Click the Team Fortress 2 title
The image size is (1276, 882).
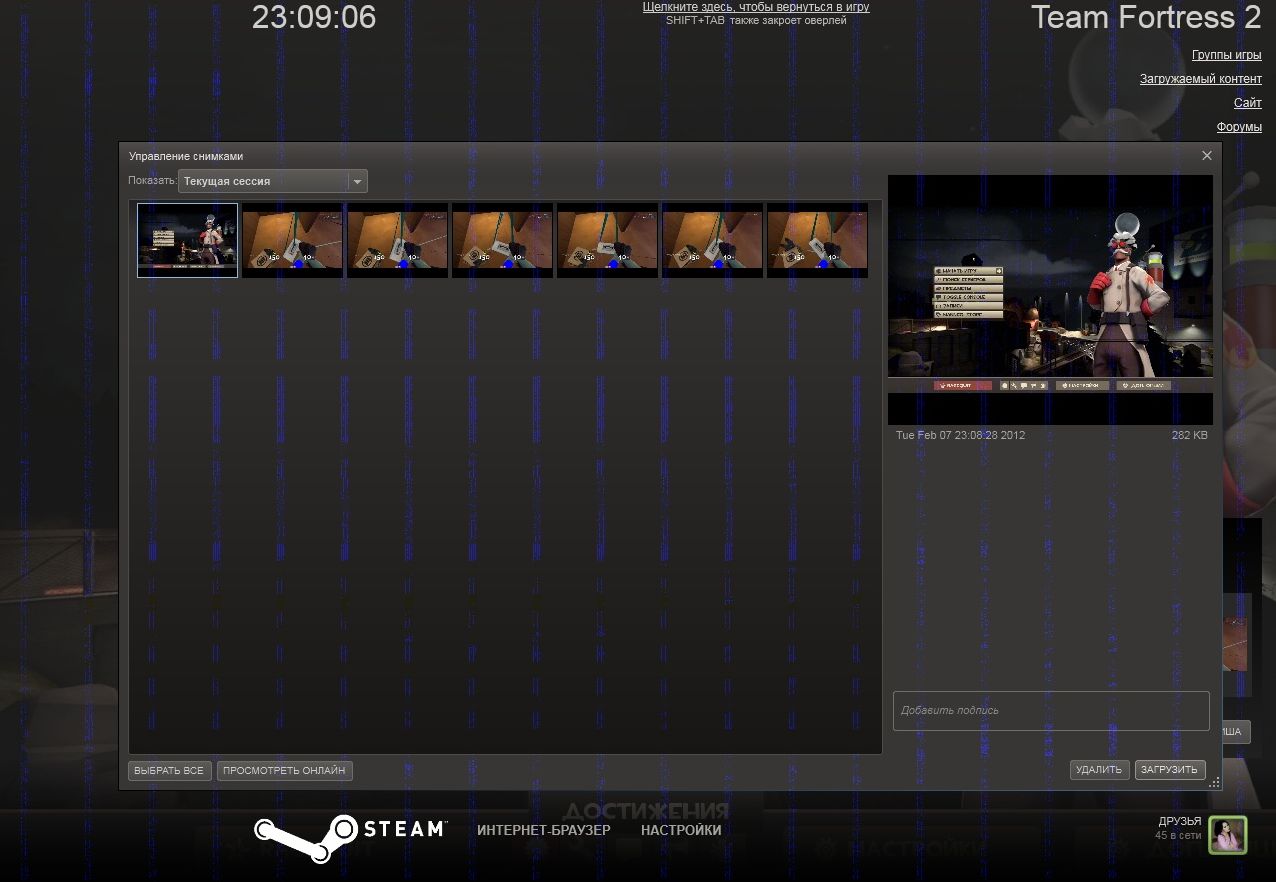click(1146, 17)
